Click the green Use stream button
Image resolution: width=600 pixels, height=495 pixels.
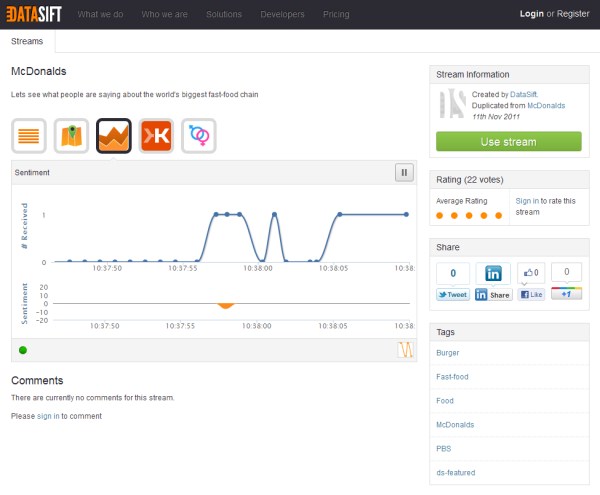click(509, 142)
